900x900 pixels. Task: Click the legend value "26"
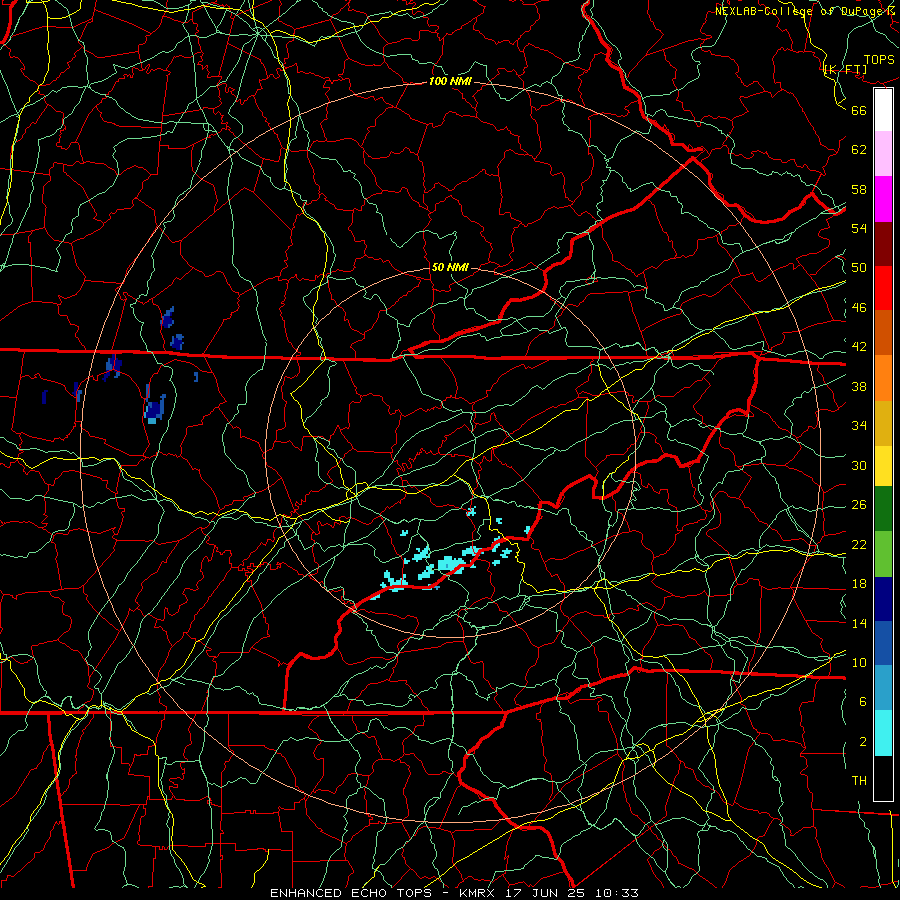859,505
